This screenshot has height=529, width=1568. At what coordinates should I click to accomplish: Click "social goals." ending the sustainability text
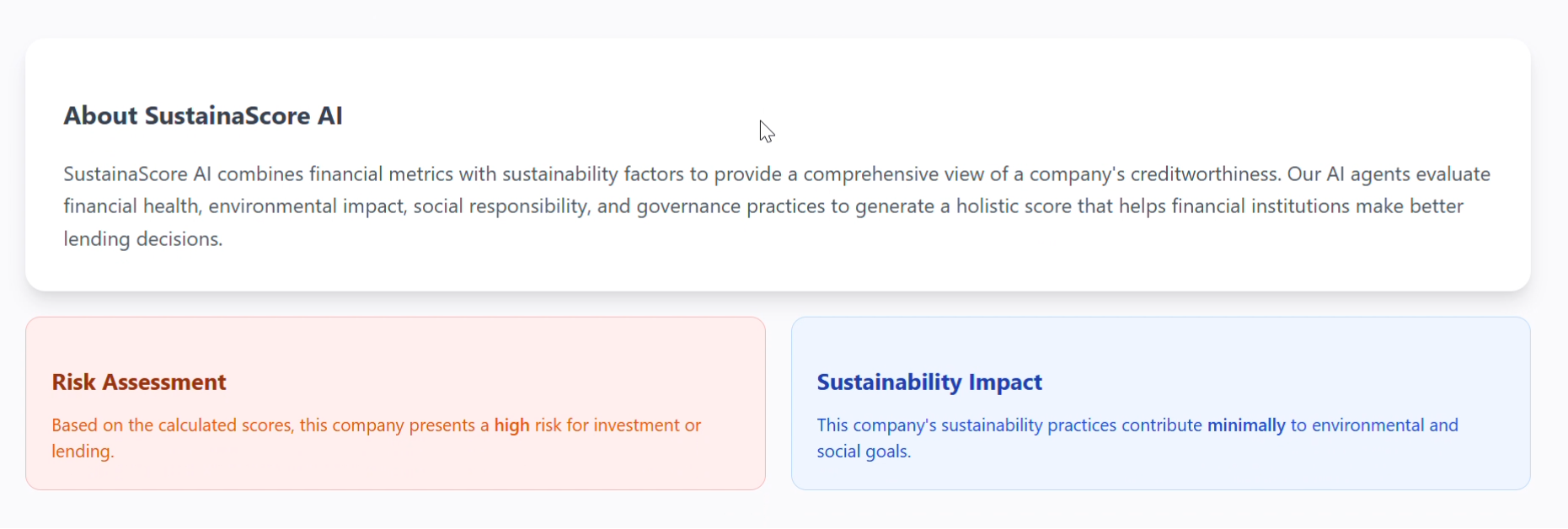(x=864, y=452)
